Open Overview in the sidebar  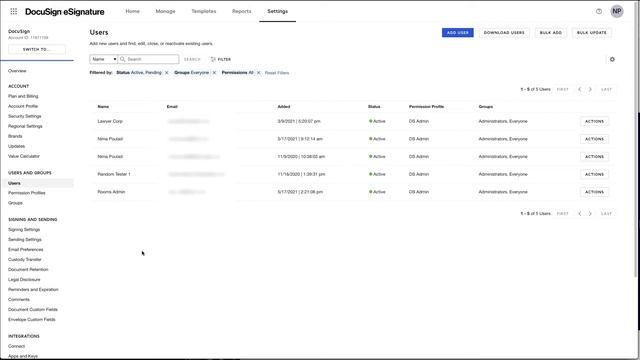coord(17,71)
